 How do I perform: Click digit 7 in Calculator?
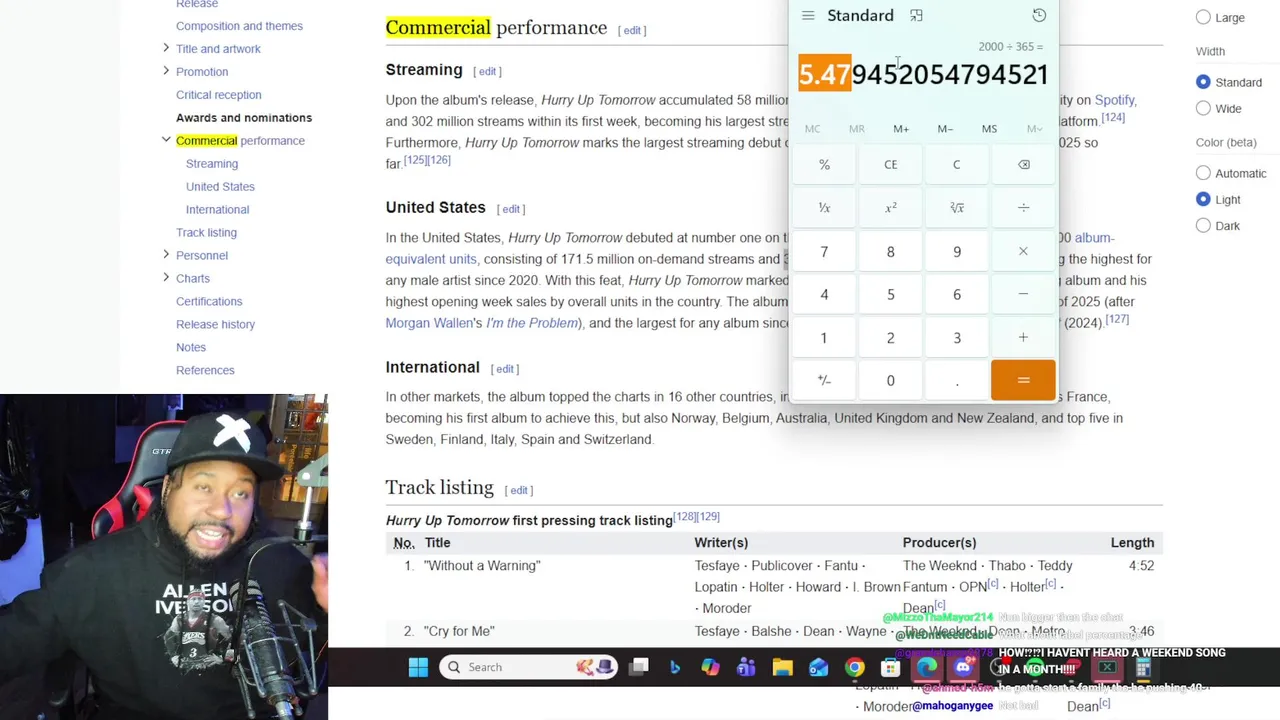coord(824,251)
